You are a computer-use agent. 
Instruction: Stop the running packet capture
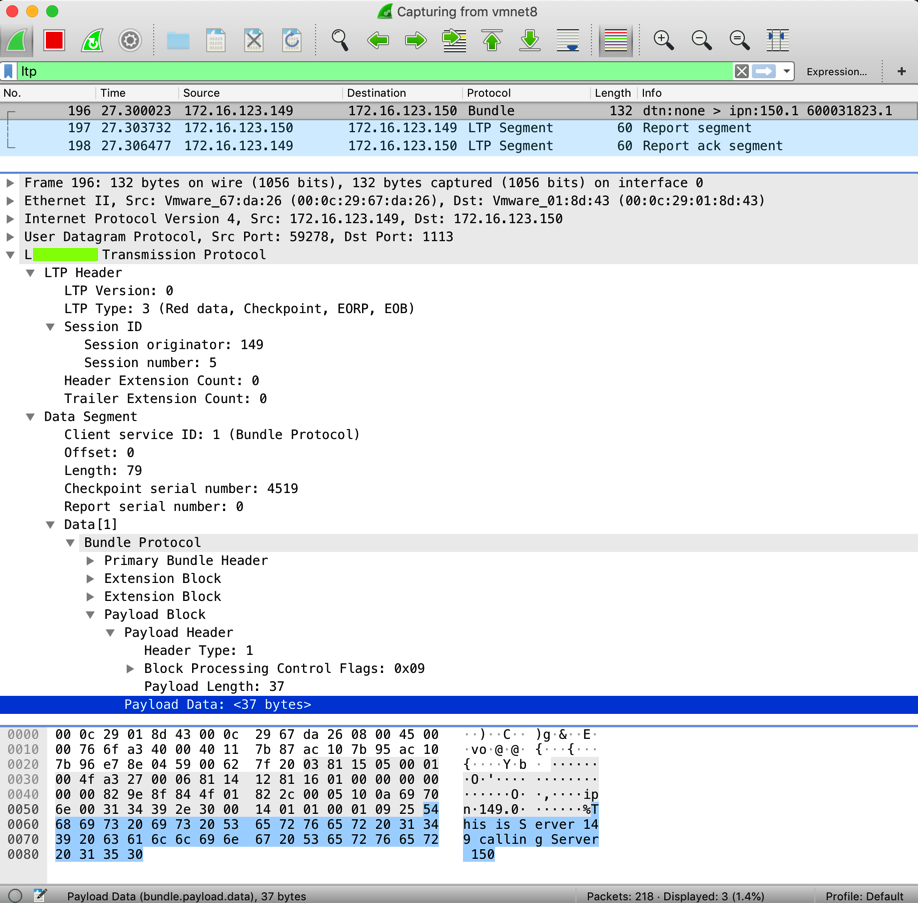click(x=54, y=40)
